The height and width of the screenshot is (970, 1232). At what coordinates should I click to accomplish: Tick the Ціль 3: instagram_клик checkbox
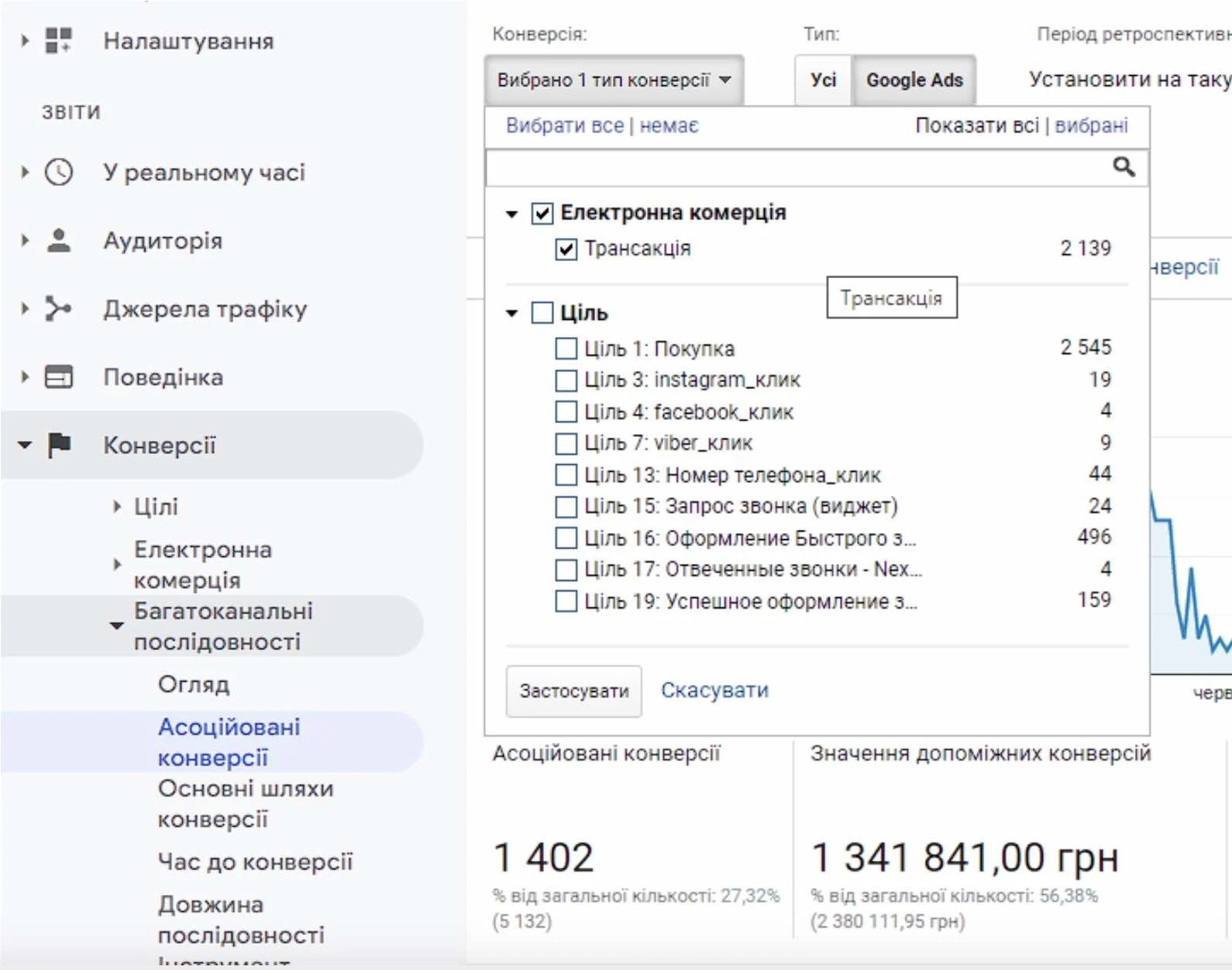tap(566, 380)
